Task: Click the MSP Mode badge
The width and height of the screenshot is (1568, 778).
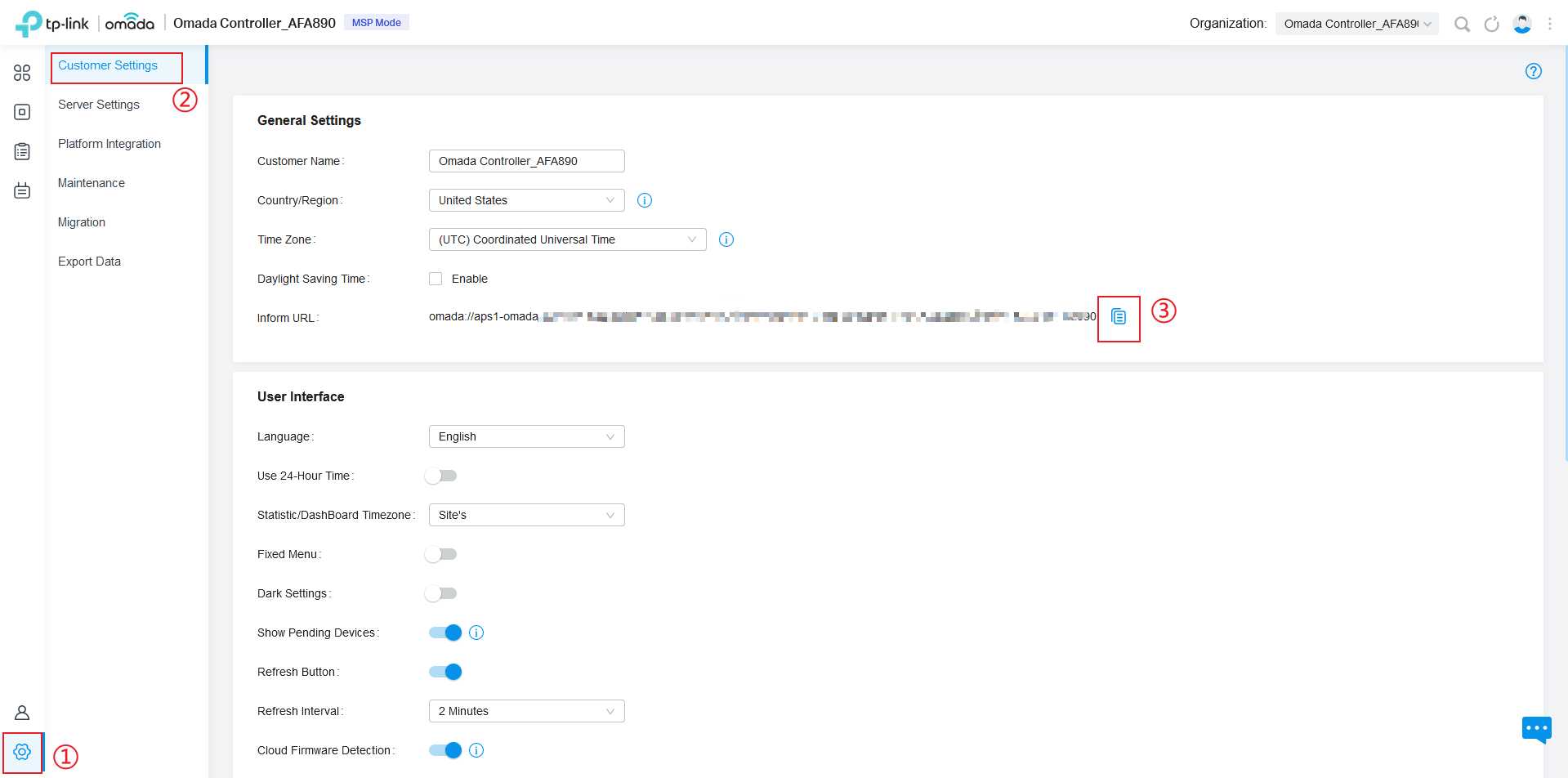Action: [x=377, y=23]
